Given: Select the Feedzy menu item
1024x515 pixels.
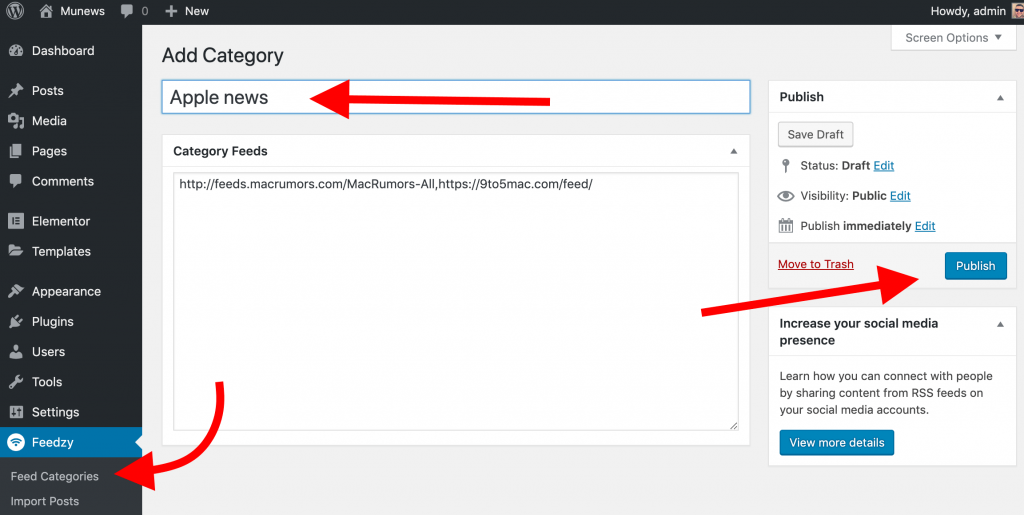Looking at the screenshot, I should (52, 442).
